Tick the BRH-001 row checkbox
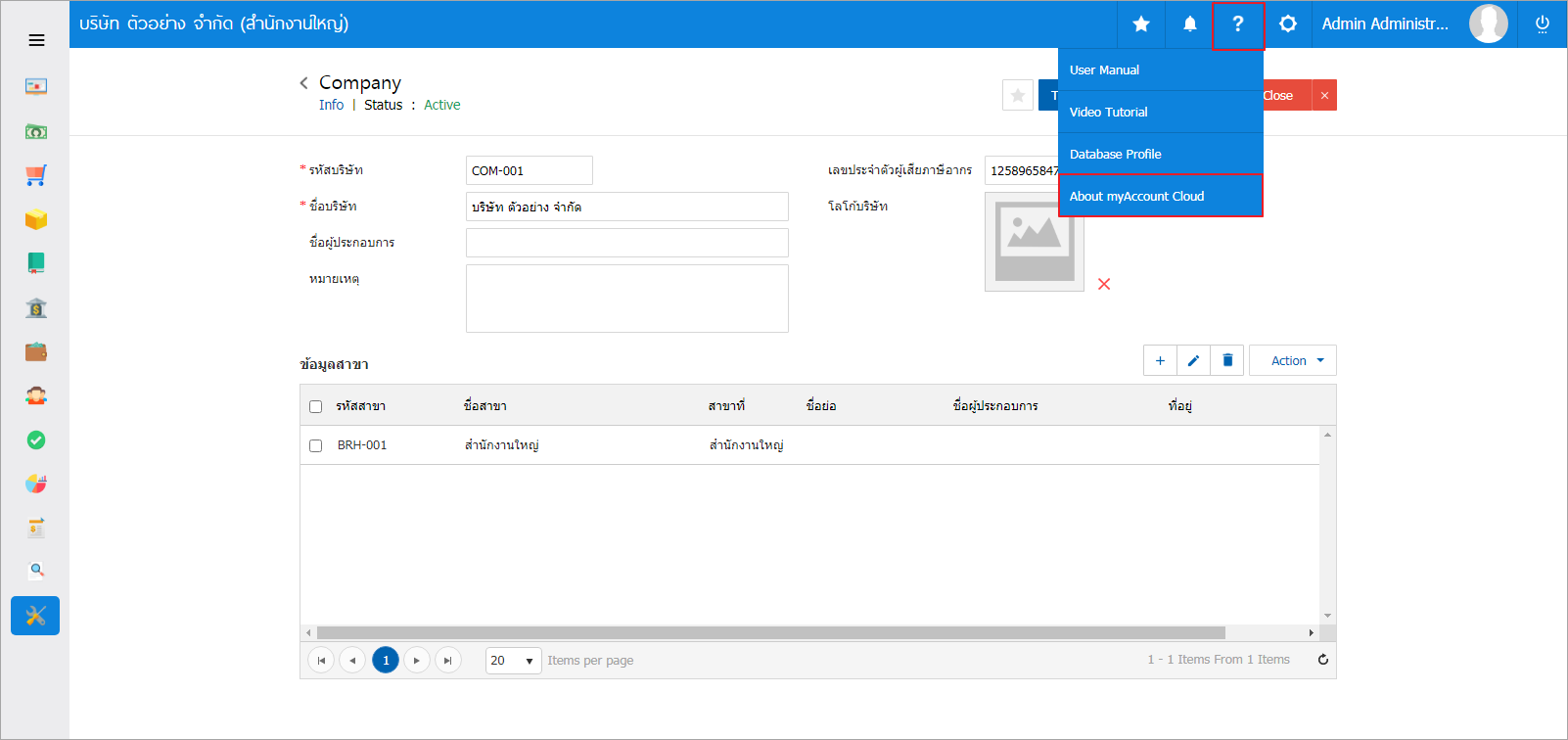 click(x=315, y=445)
